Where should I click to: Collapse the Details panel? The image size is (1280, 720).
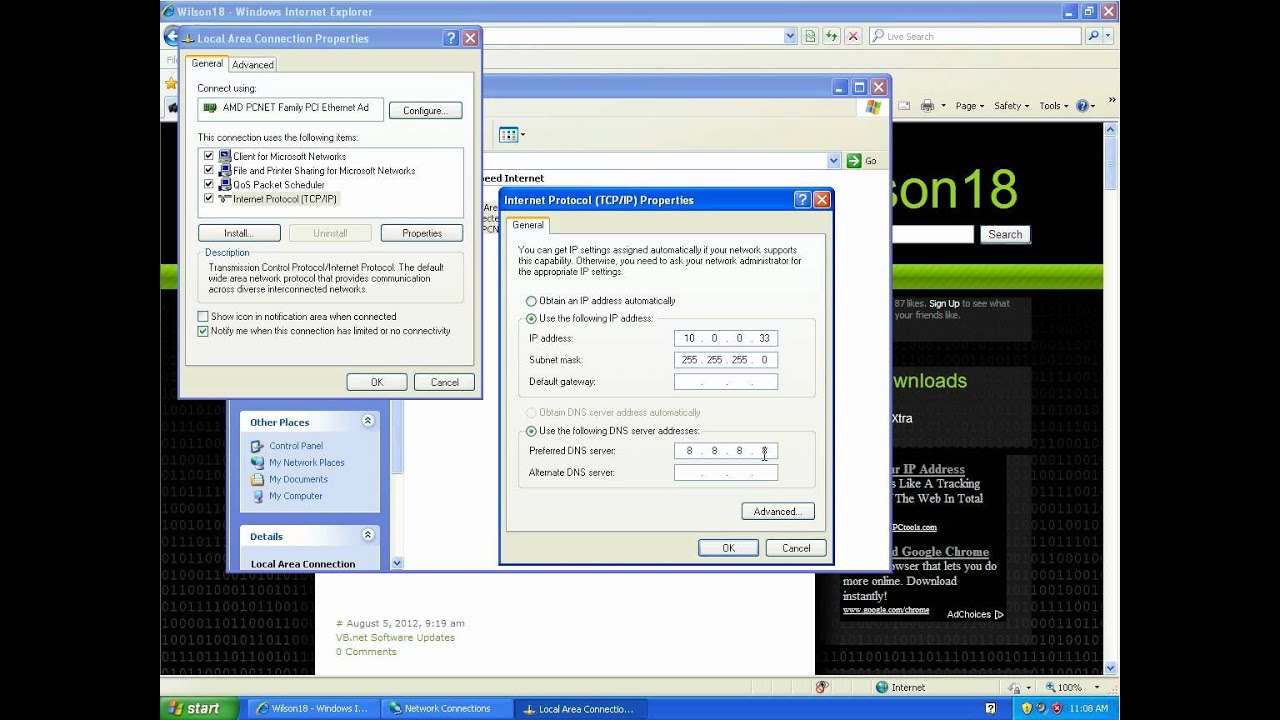coord(367,535)
